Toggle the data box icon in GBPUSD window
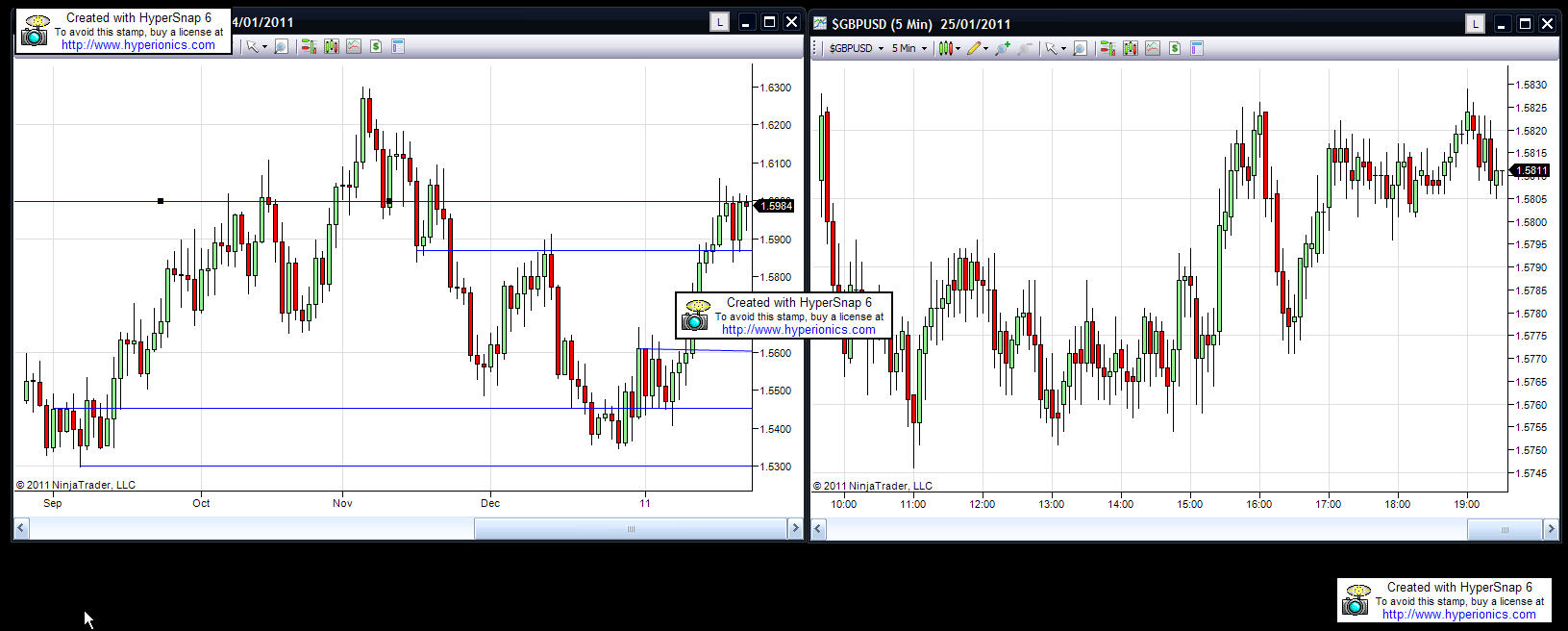This screenshot has height=631, width=1568. [x=1197, y=48]
